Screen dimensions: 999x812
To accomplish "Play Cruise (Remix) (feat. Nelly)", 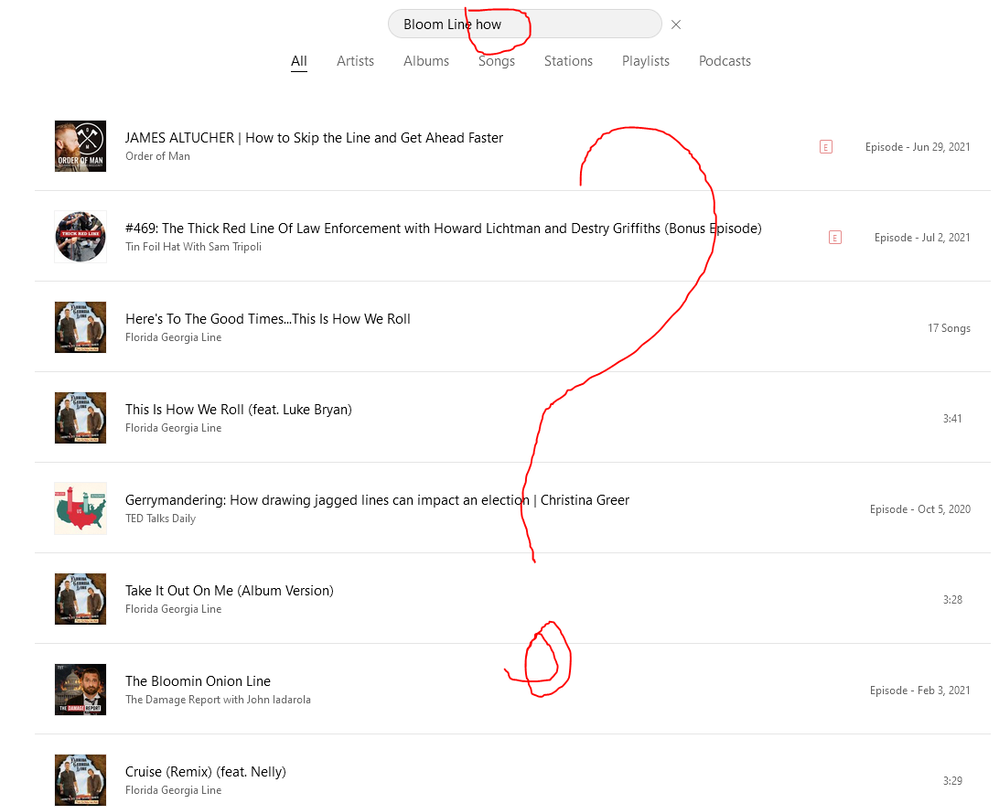I will tap(206, 771).
